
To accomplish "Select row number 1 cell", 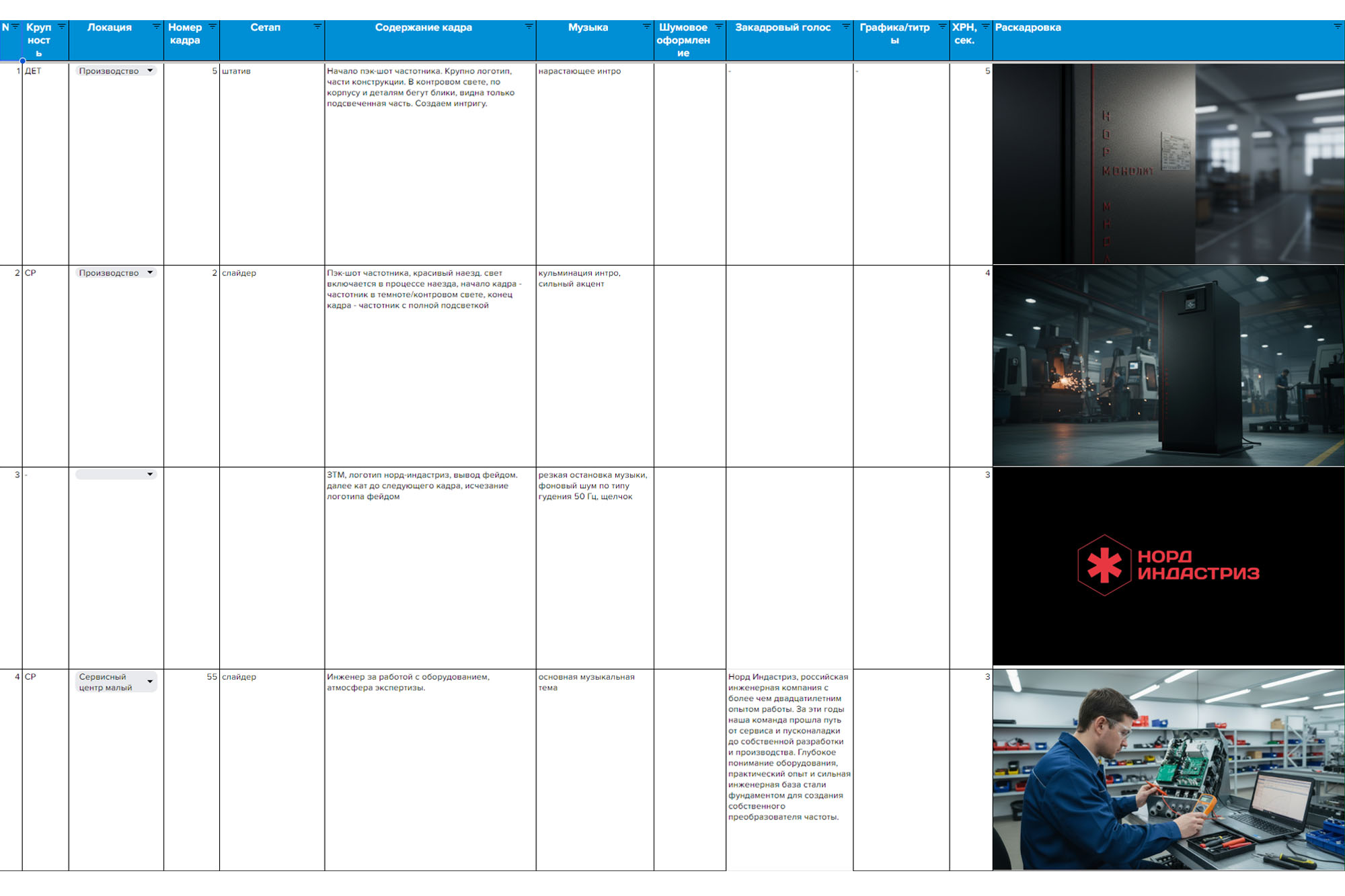I will click(x=11, y=164).
